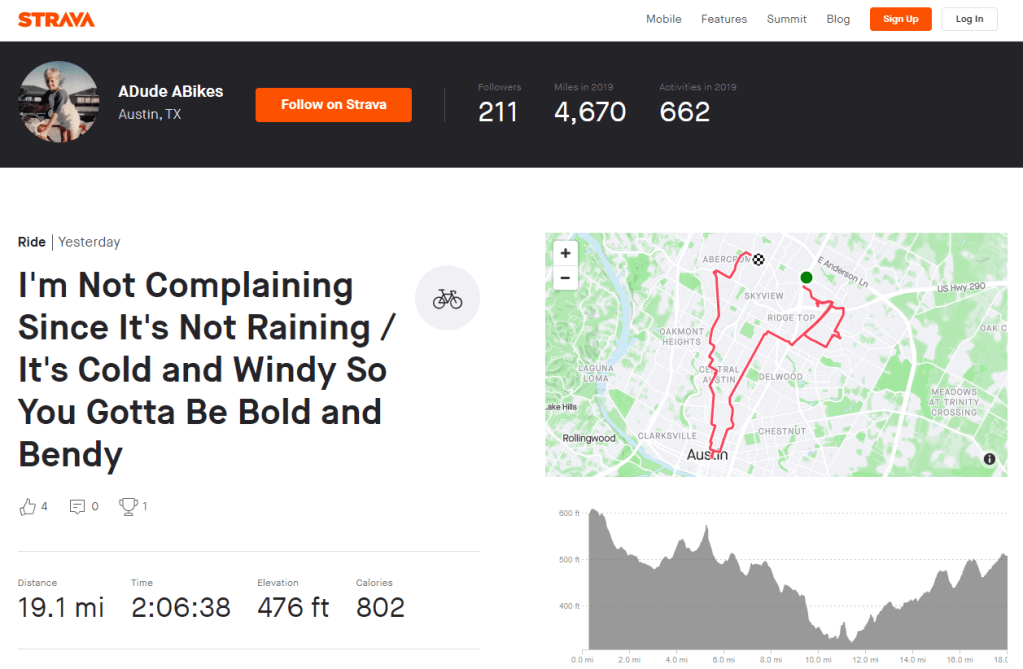The image size is (1023, 669).
Task: Open the Blog link
Action: tap(838, 19)
